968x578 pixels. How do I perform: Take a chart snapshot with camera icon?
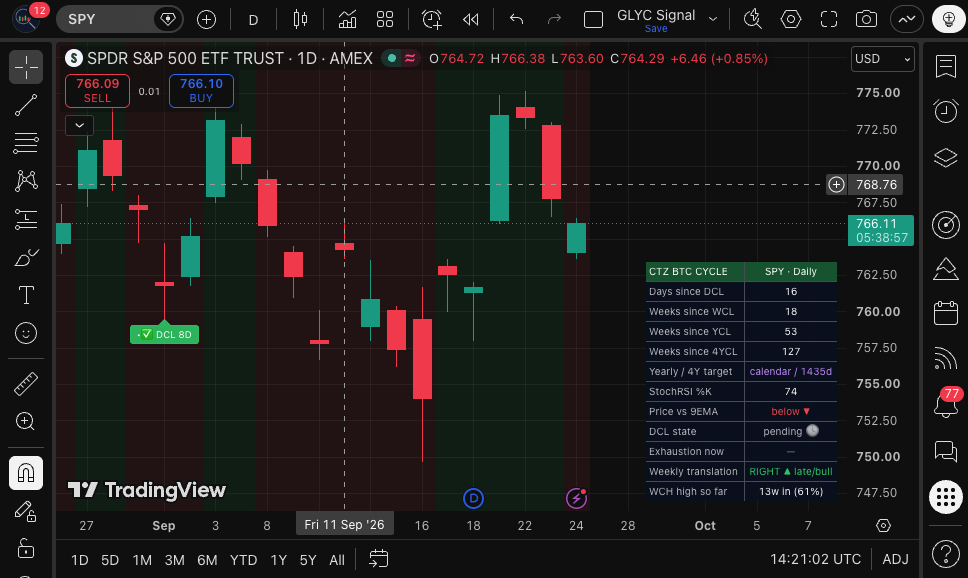(x=866, y=20)
